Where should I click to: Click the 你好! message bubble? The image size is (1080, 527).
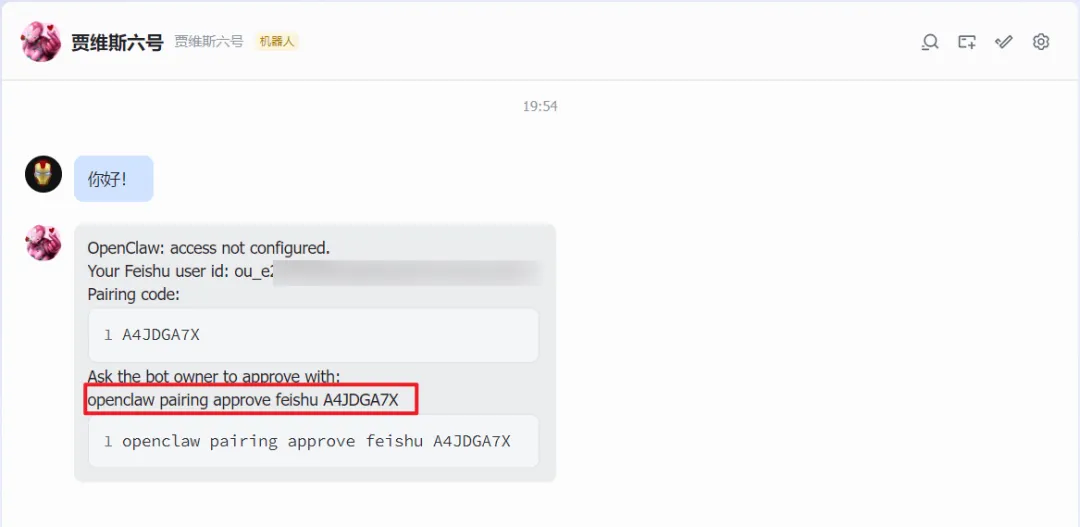coord(114,178)
